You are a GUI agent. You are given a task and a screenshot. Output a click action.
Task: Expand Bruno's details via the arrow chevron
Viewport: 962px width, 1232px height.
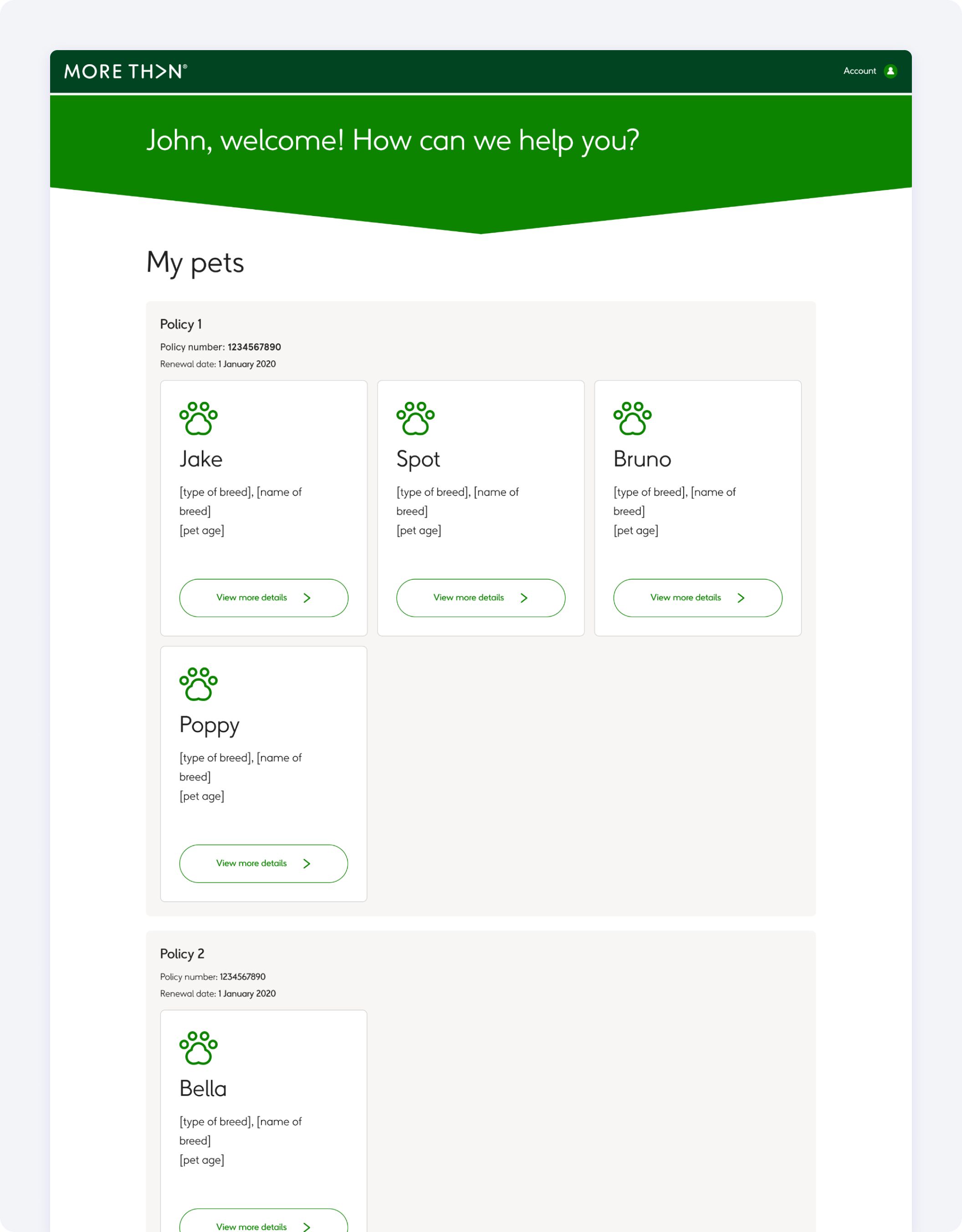pyautogui.click(x=741, y=598)
